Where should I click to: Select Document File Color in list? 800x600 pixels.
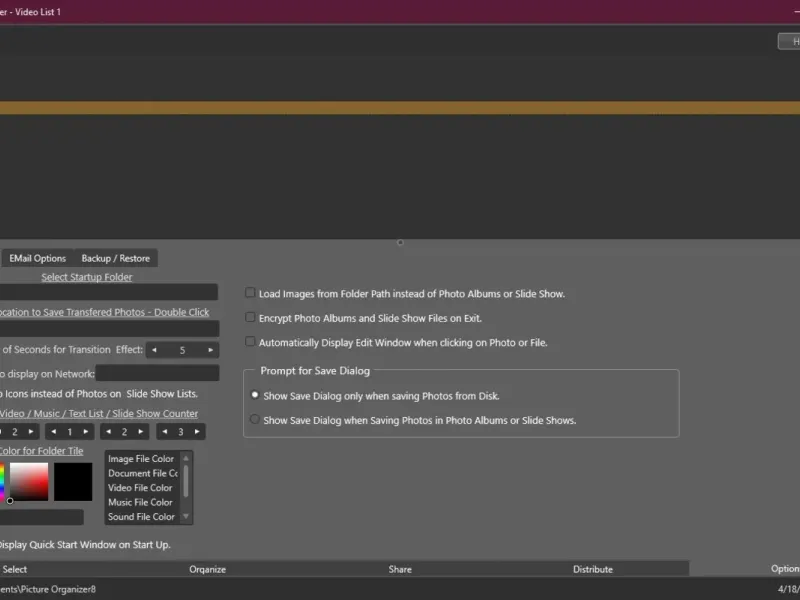click(x=141, y=473)
